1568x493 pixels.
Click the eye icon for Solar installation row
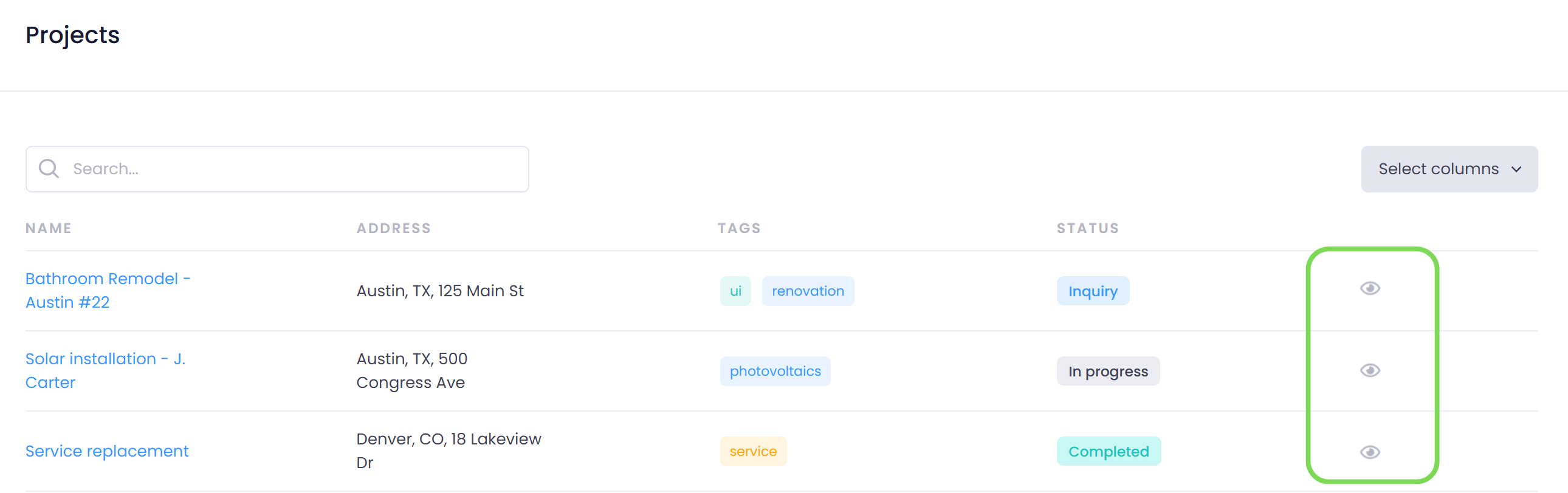coord(1369,370)
